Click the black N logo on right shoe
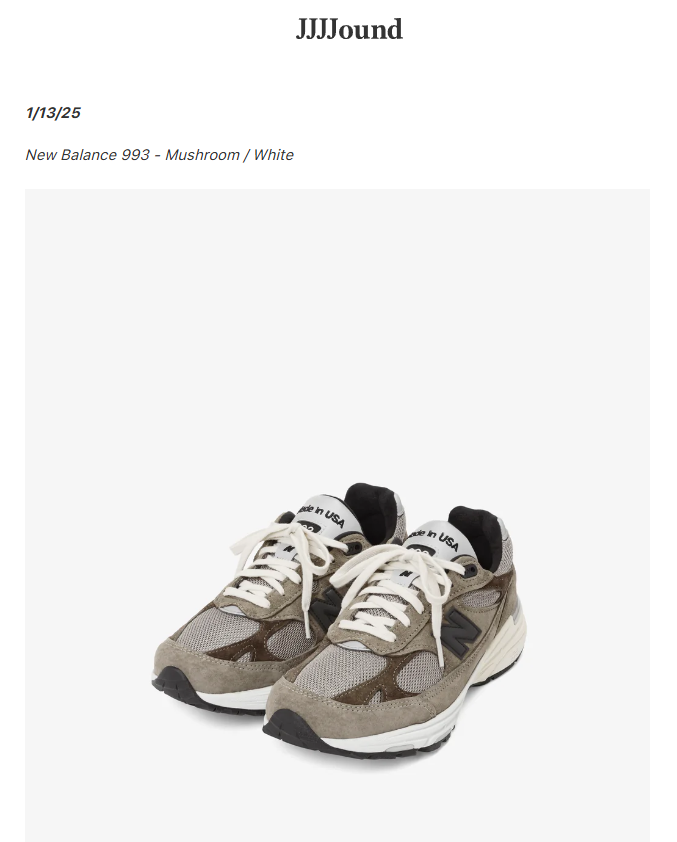Image resolution: width=677 pixels, height=842 pixels. [x=460, y=635]
